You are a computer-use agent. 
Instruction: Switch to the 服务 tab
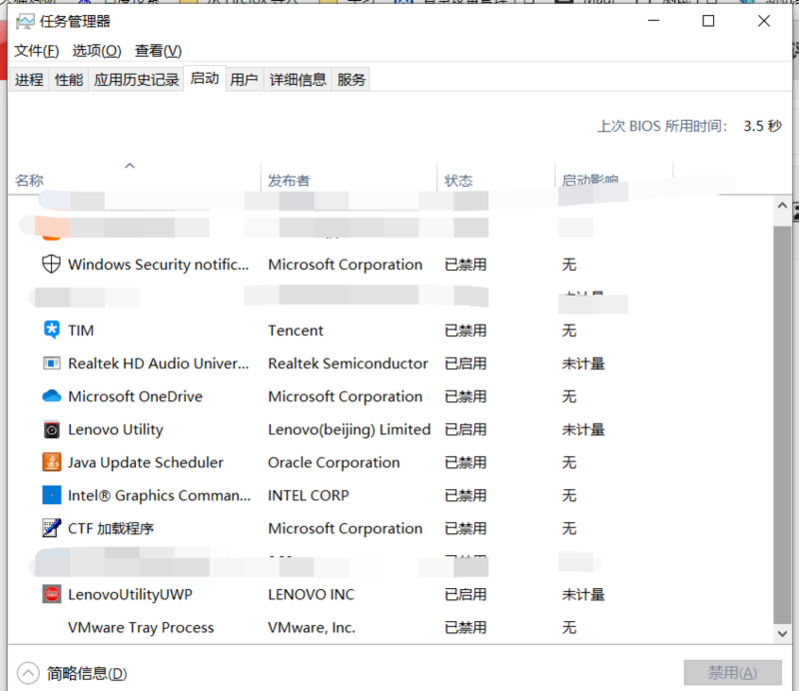coord(351,80)
